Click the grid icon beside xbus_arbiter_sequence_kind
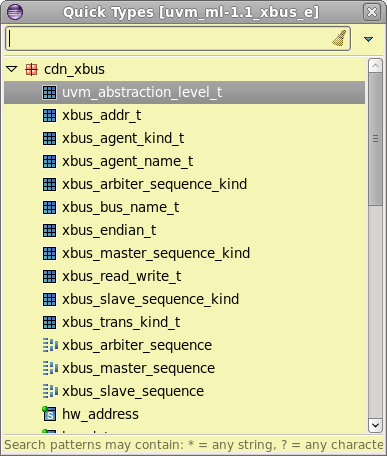 tap(49, 184)
